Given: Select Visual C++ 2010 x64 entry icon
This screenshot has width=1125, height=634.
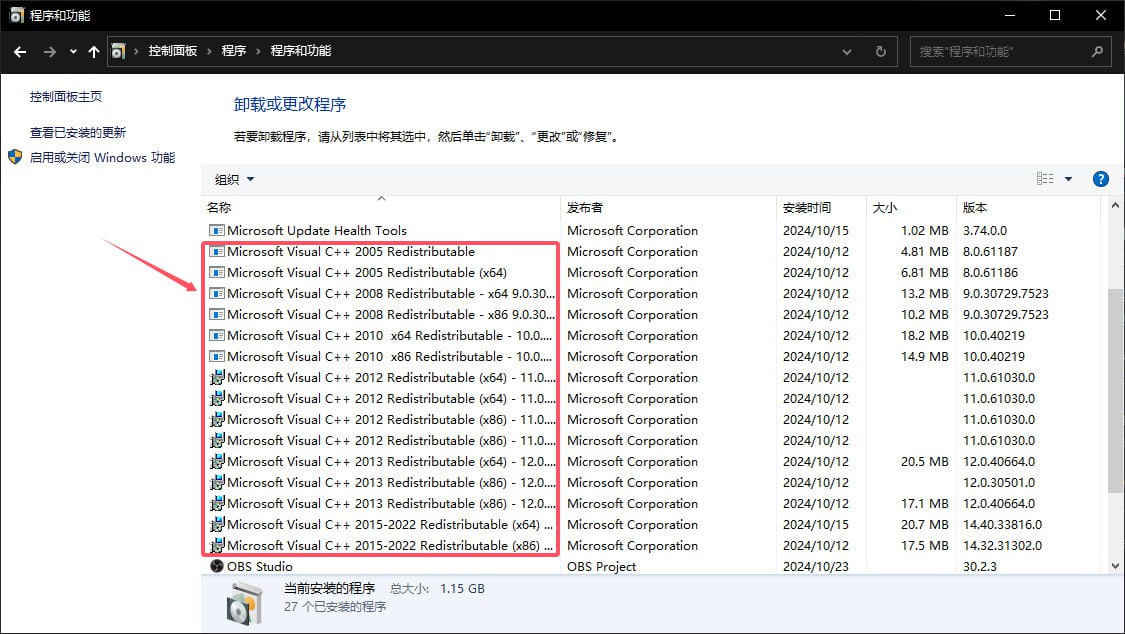Looking at the screenshot, I should [216, 336].
